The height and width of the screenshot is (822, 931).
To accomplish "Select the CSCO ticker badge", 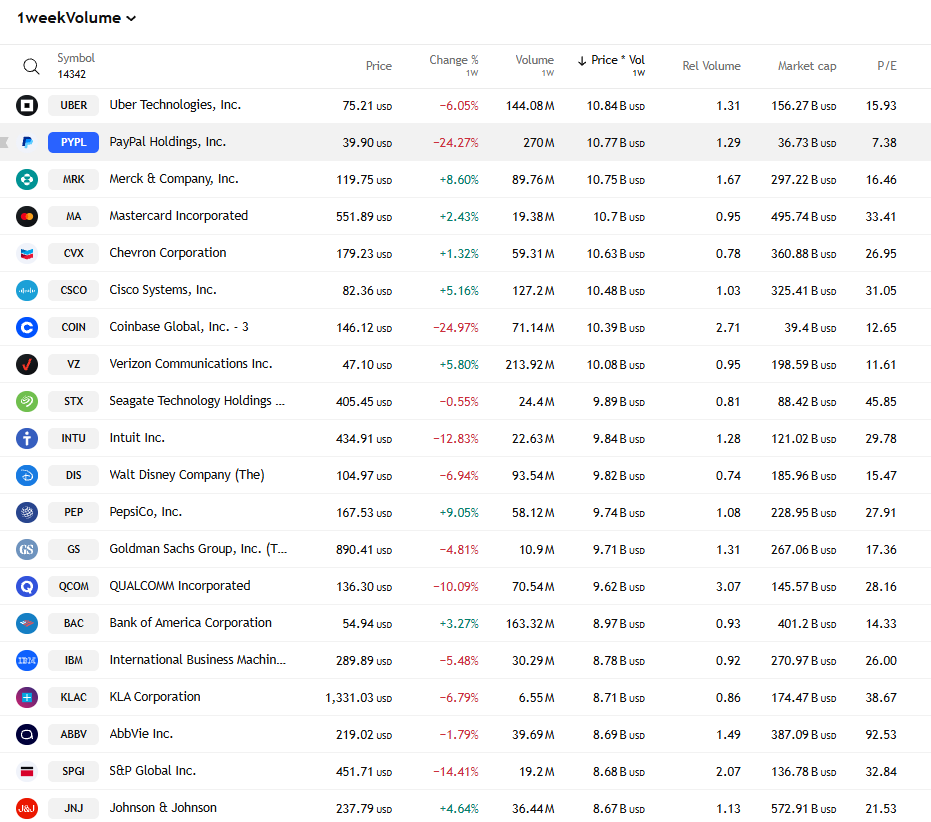I will pos(74,290).
